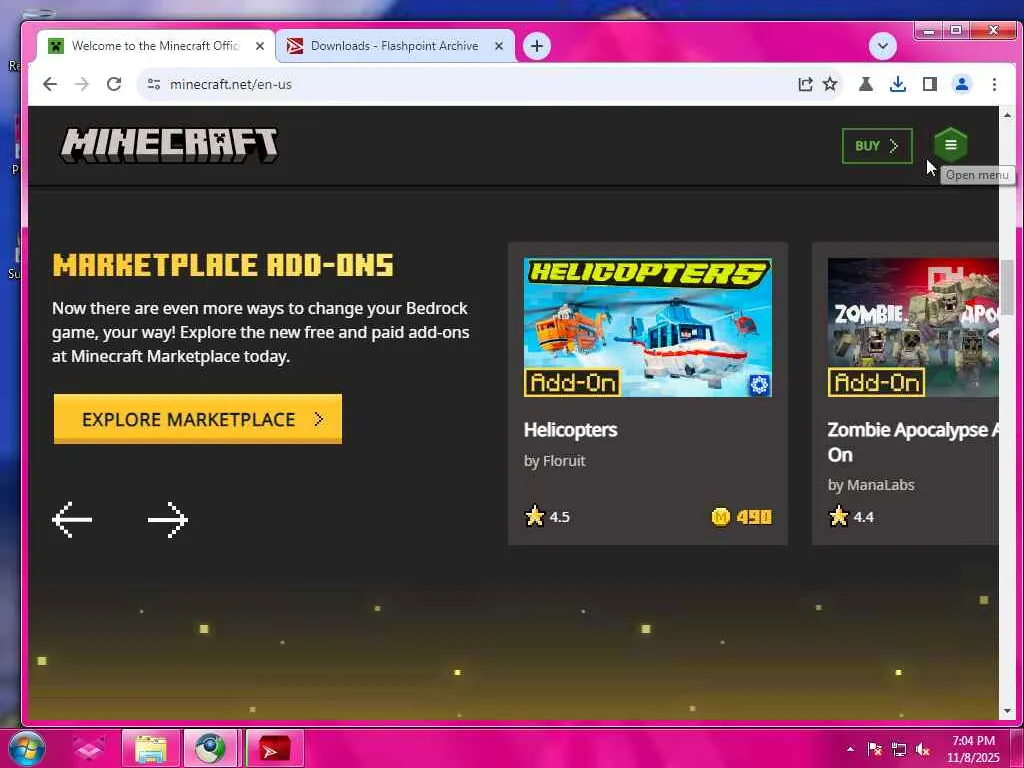Image resolution: width=1024 pixels, height=768 pixels.
Task: Bookmark this page with the star
Action: 830,84
